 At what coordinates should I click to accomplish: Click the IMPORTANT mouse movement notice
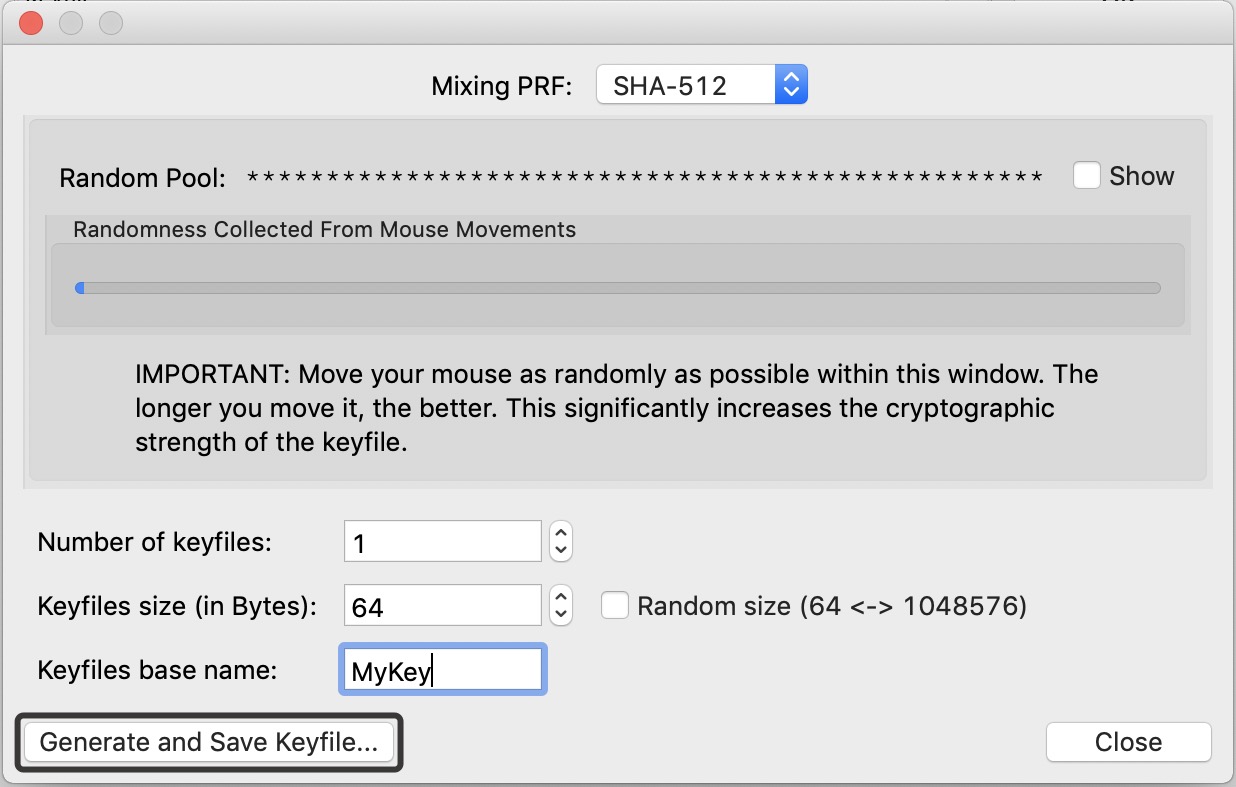[x=617, y=408]
